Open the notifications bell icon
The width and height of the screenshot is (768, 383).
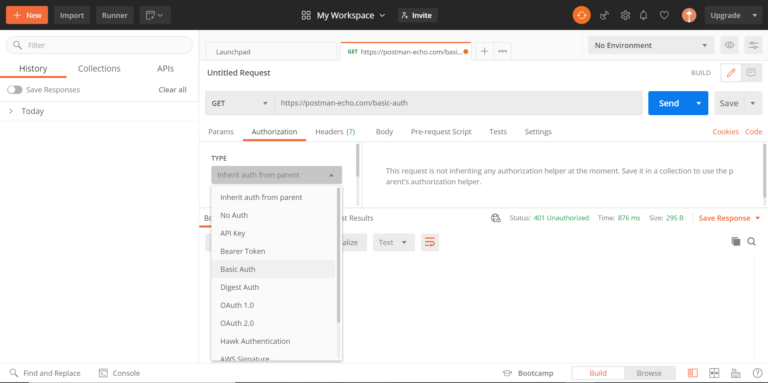pyautogui.click(x=644, y=15)
